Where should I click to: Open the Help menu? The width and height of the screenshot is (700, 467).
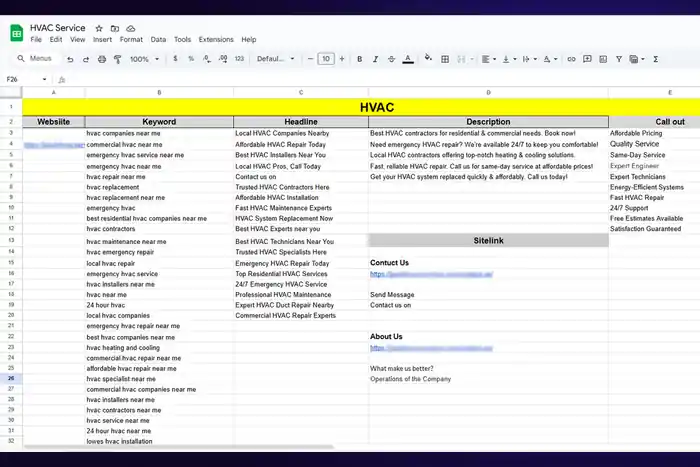(249, 39)
